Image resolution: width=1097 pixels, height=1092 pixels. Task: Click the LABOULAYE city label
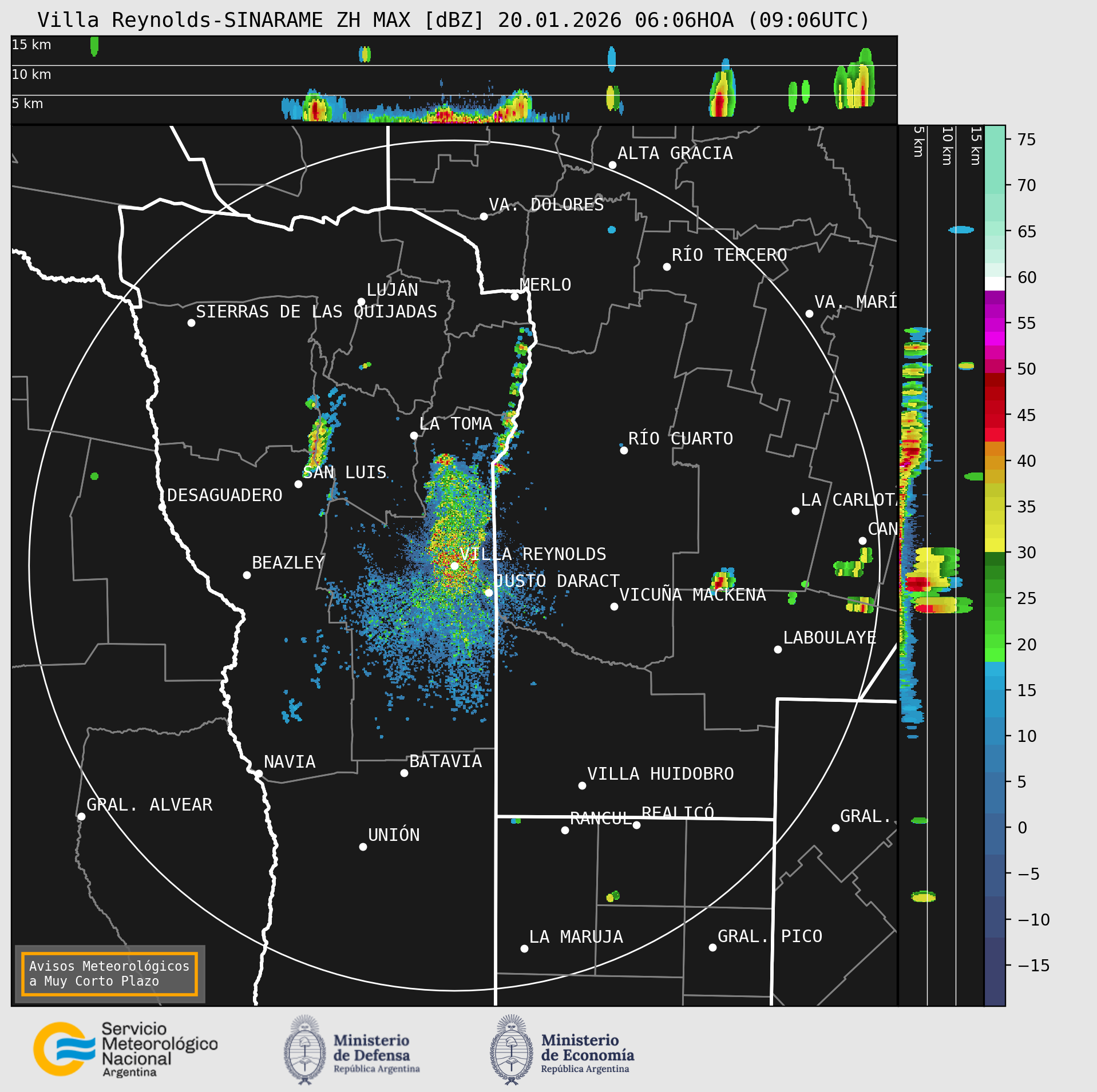(x=830, y=638)
